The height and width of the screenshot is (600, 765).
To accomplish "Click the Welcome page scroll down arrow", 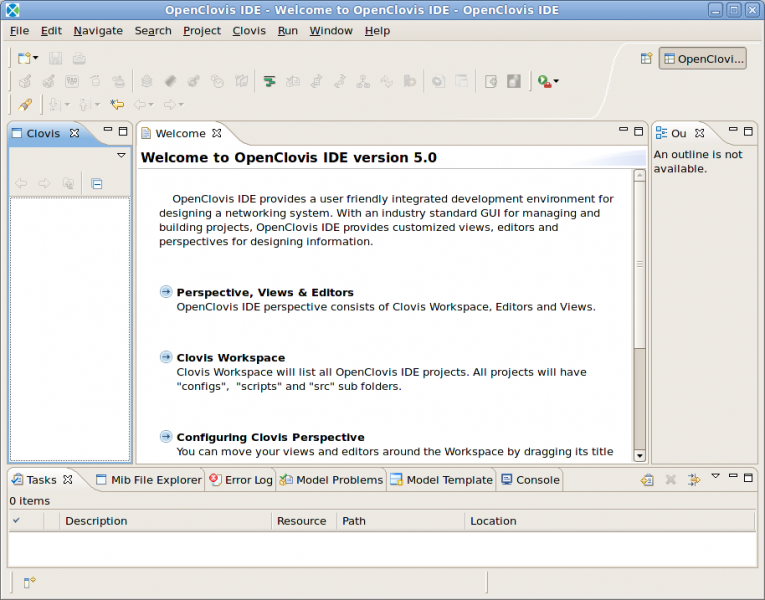I will tap(639, 456).
